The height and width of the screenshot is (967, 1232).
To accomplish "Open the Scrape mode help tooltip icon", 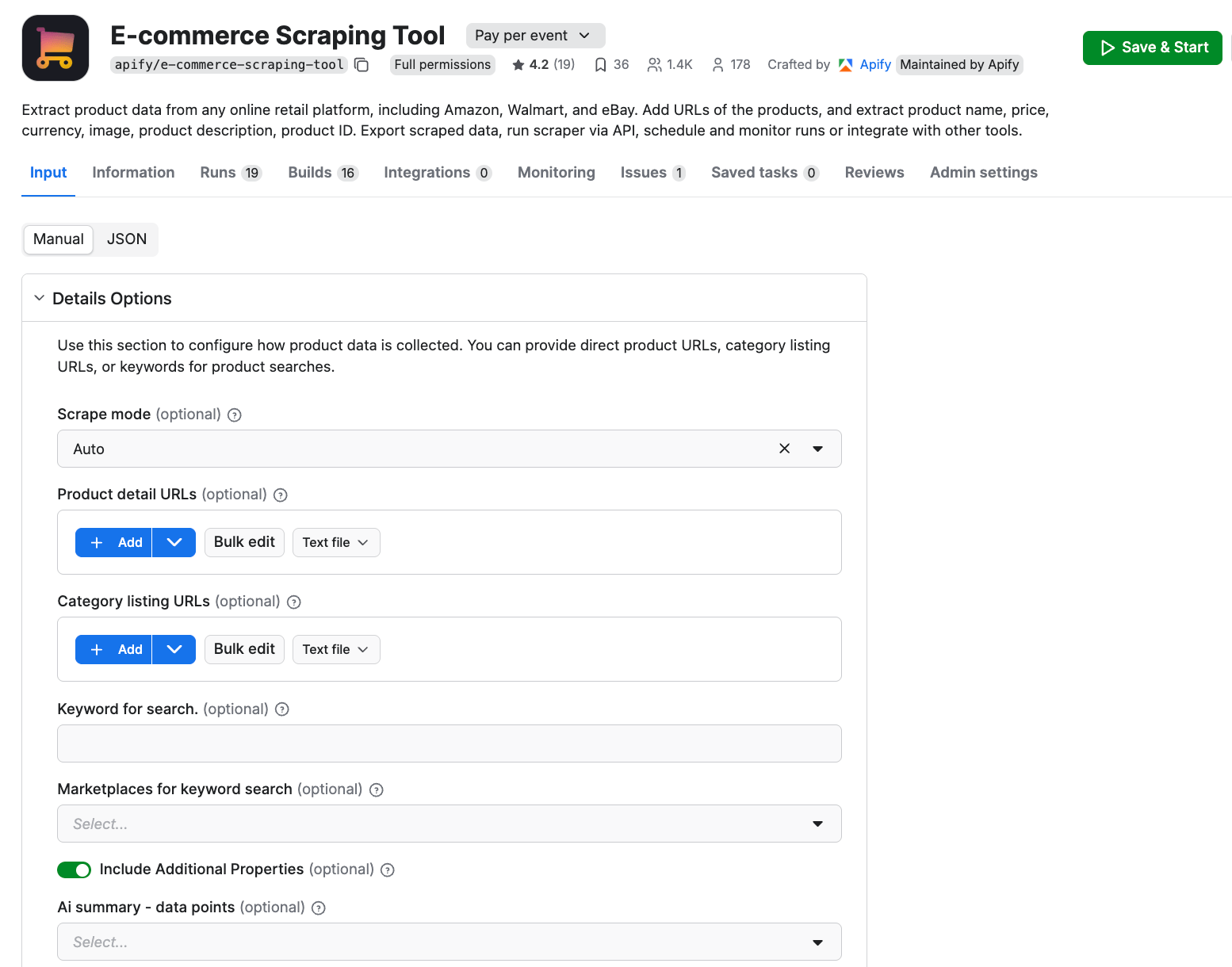I will (234, 415).
